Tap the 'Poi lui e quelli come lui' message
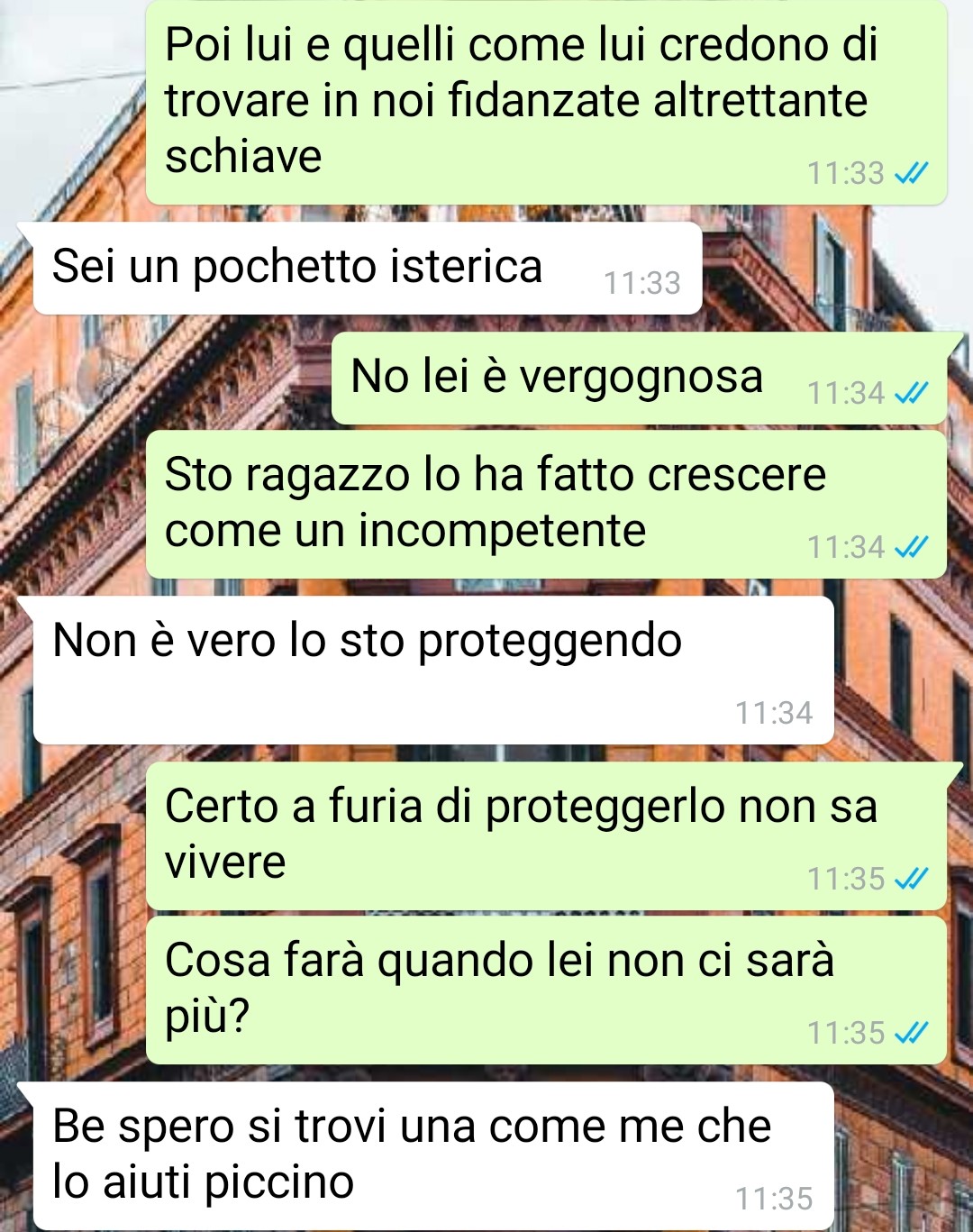This screenshot has width=973, height=1232. coord(546,102)
